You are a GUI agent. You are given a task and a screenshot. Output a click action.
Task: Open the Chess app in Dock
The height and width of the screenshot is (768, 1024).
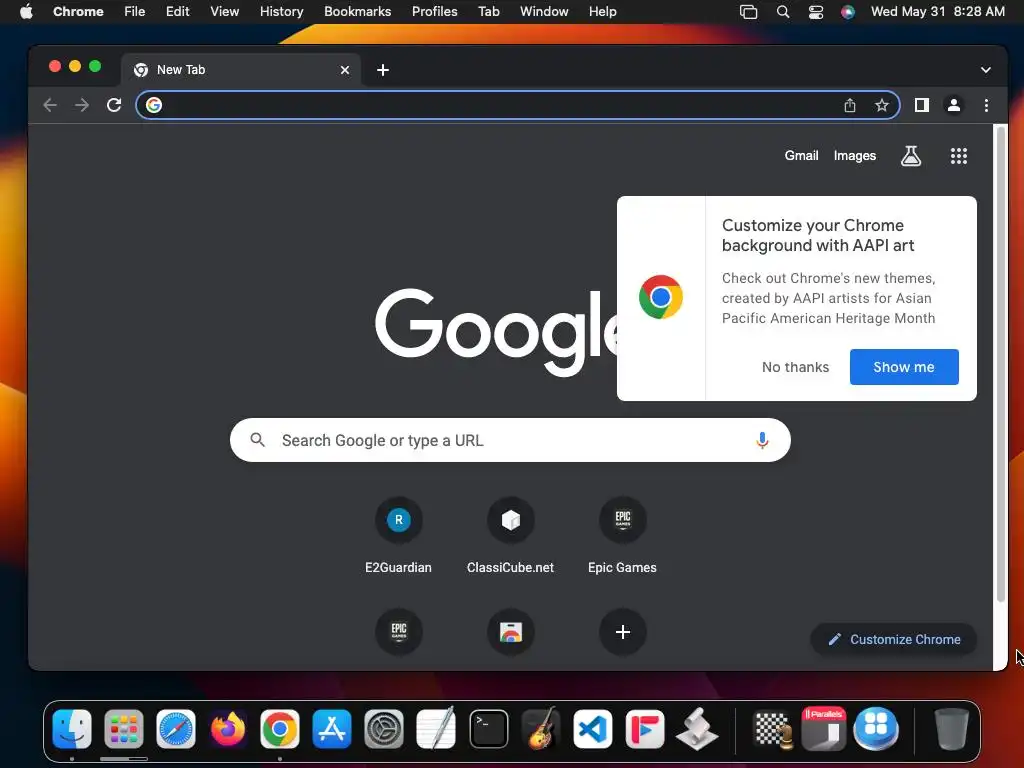click(773, 728)
